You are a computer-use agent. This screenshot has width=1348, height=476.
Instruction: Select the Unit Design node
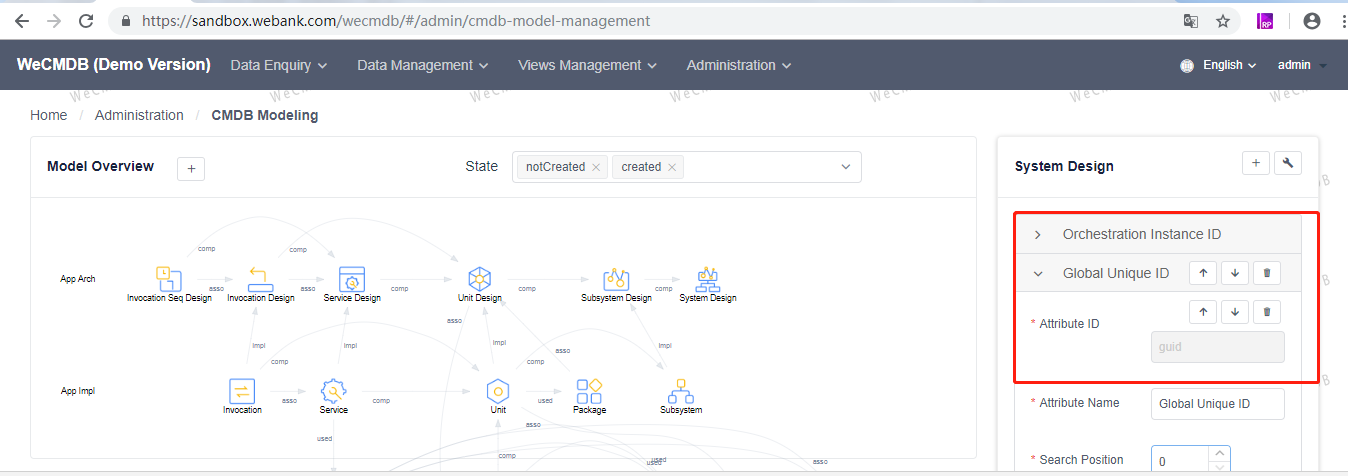pyautogui.click(x=480, y=284)
